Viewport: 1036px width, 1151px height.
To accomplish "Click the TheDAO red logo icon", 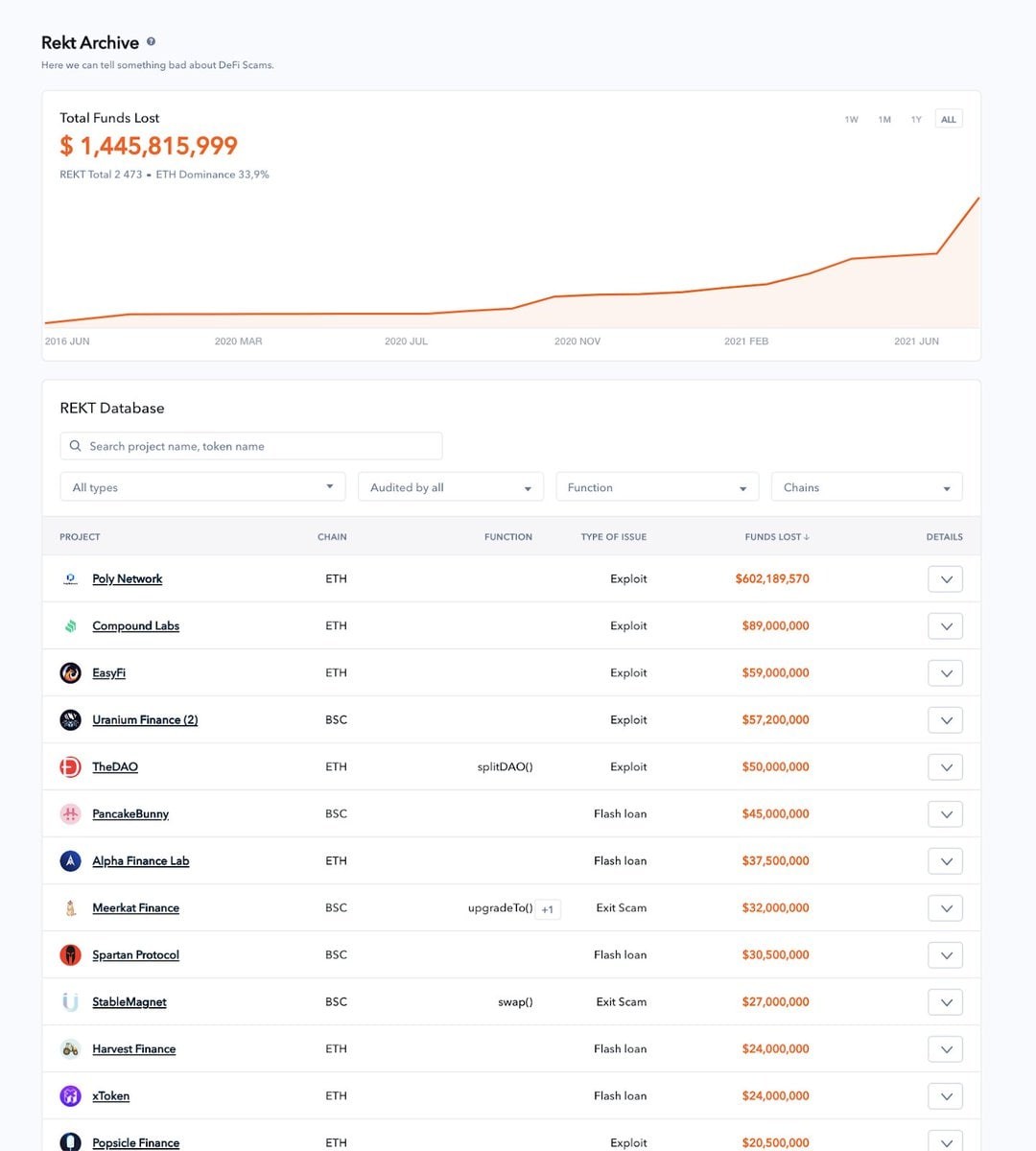I will (x=70, y=766).
